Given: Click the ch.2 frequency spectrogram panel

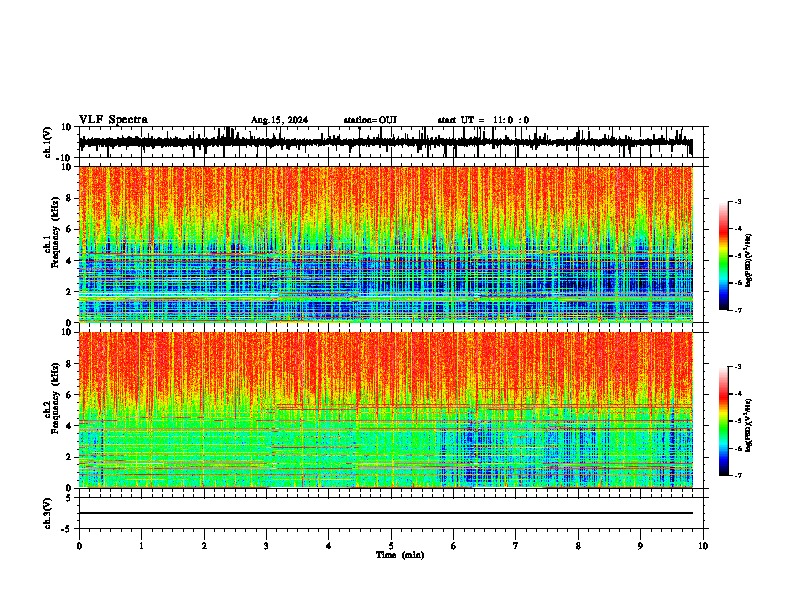Looking at the screenshot, I should [386, 410].
